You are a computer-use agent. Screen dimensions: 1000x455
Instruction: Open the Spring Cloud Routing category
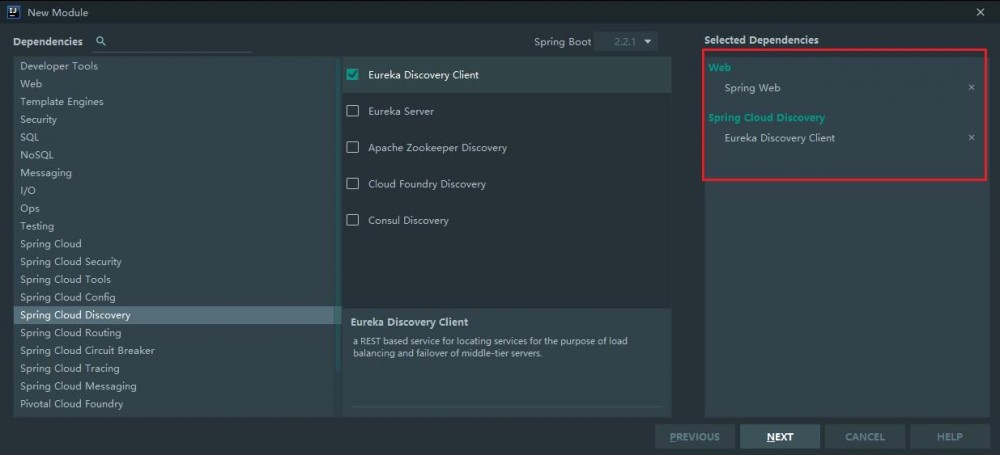(70, 333)
